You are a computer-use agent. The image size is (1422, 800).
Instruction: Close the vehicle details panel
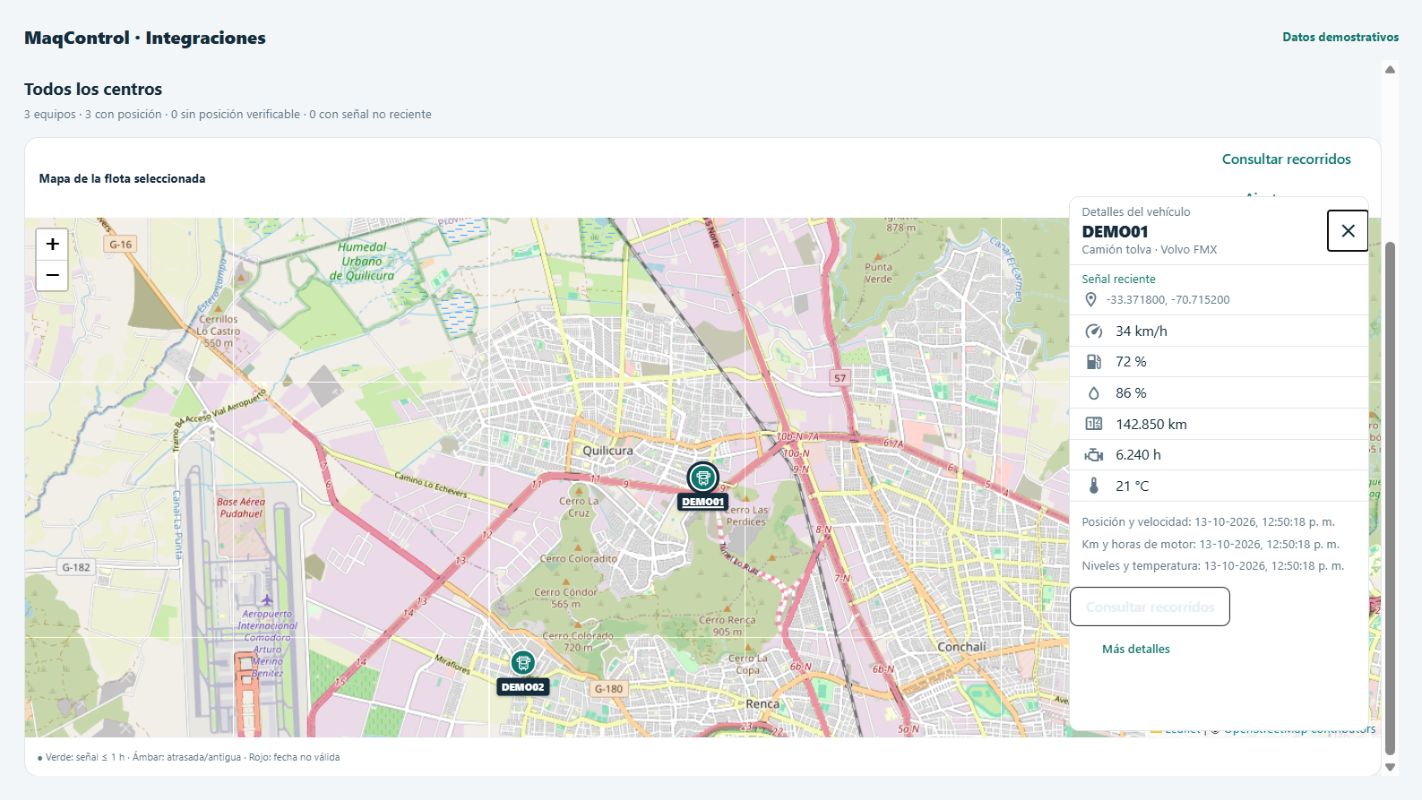[x=1347, y=231]
